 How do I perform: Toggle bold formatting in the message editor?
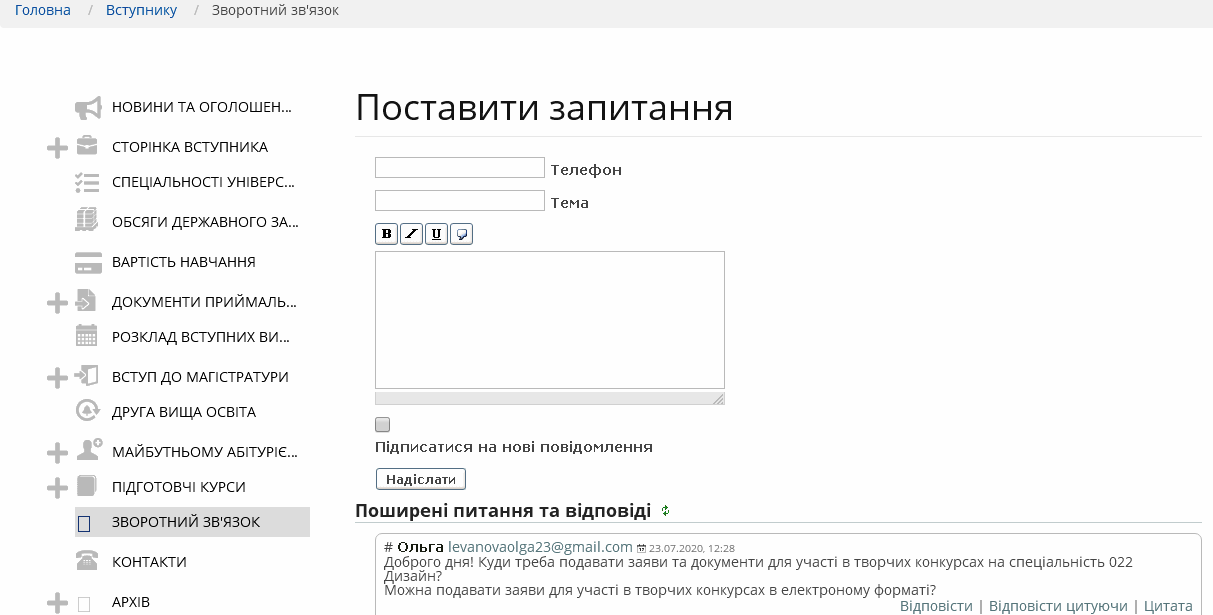coord(386,233)
